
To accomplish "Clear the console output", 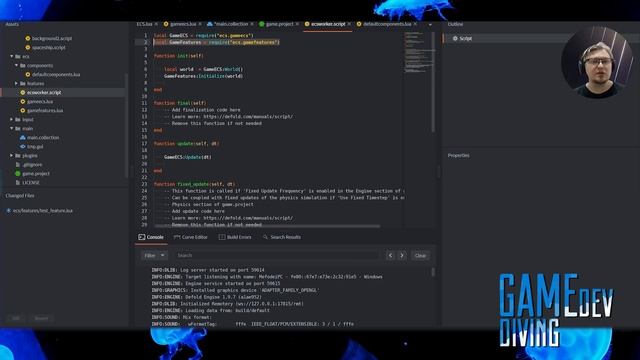I will (x=420, y=256).
